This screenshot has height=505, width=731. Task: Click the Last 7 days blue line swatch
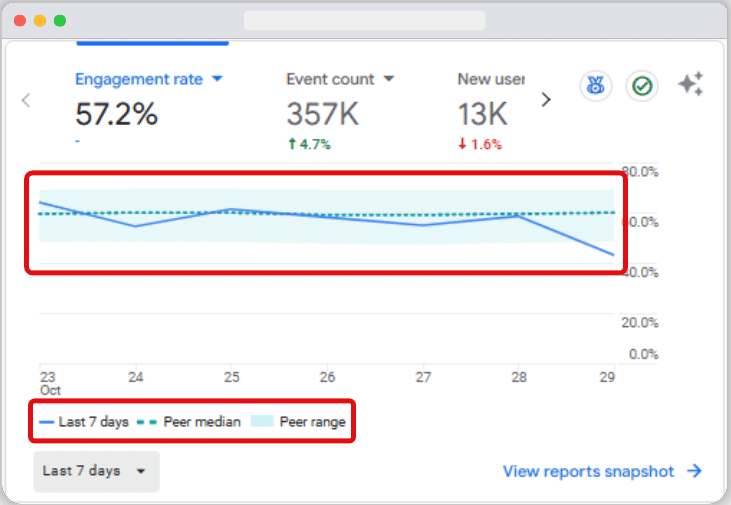(47, 422)
